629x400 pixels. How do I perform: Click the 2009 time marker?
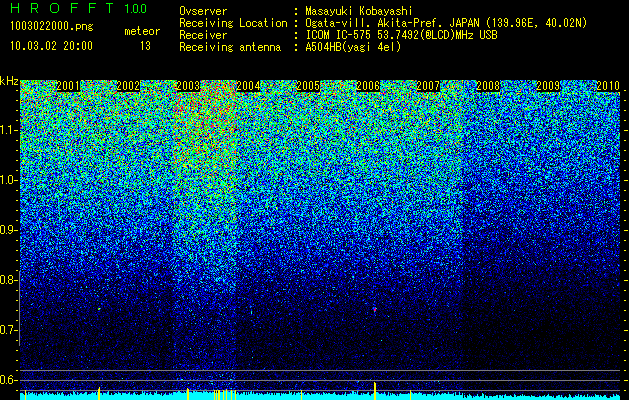coord(548,86)
